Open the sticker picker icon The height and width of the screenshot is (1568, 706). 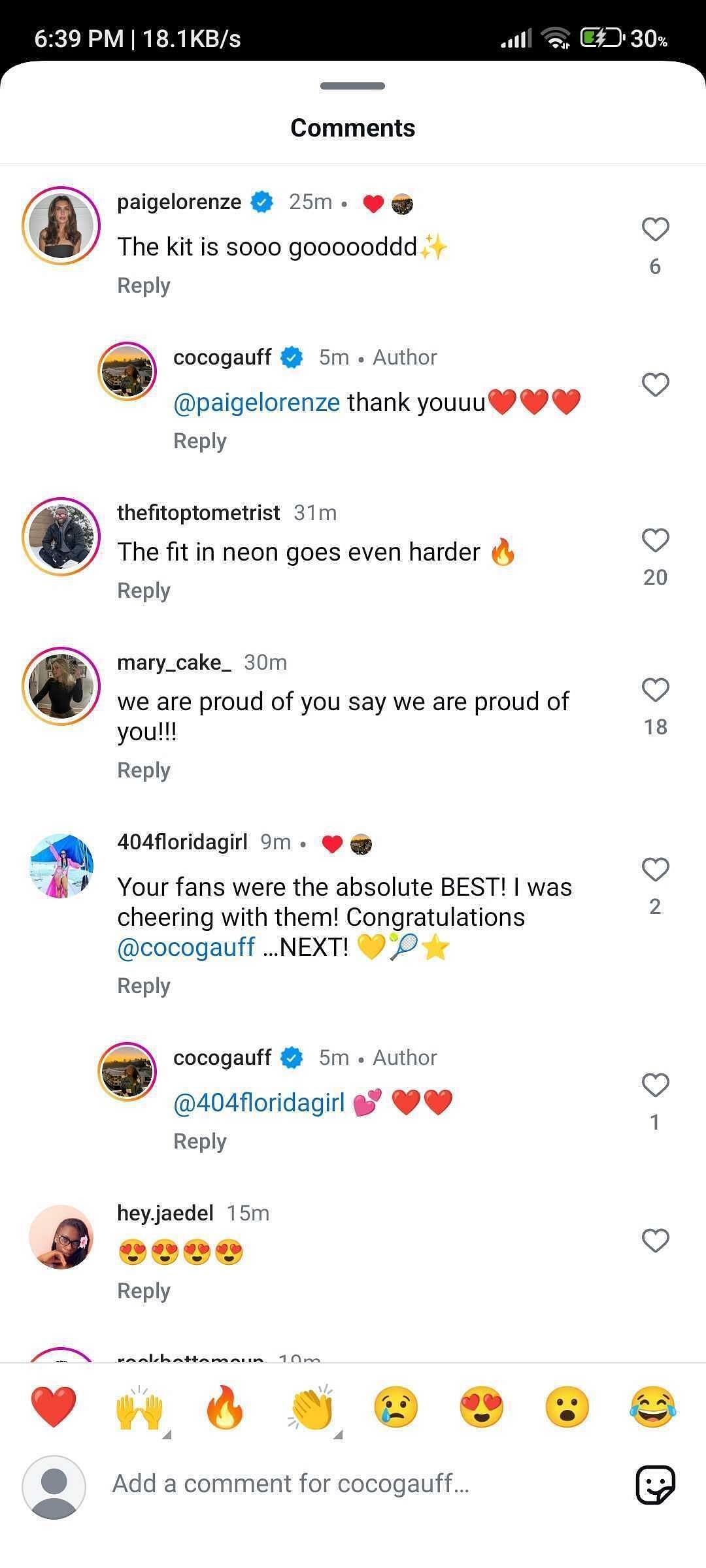pos(656,1485)
